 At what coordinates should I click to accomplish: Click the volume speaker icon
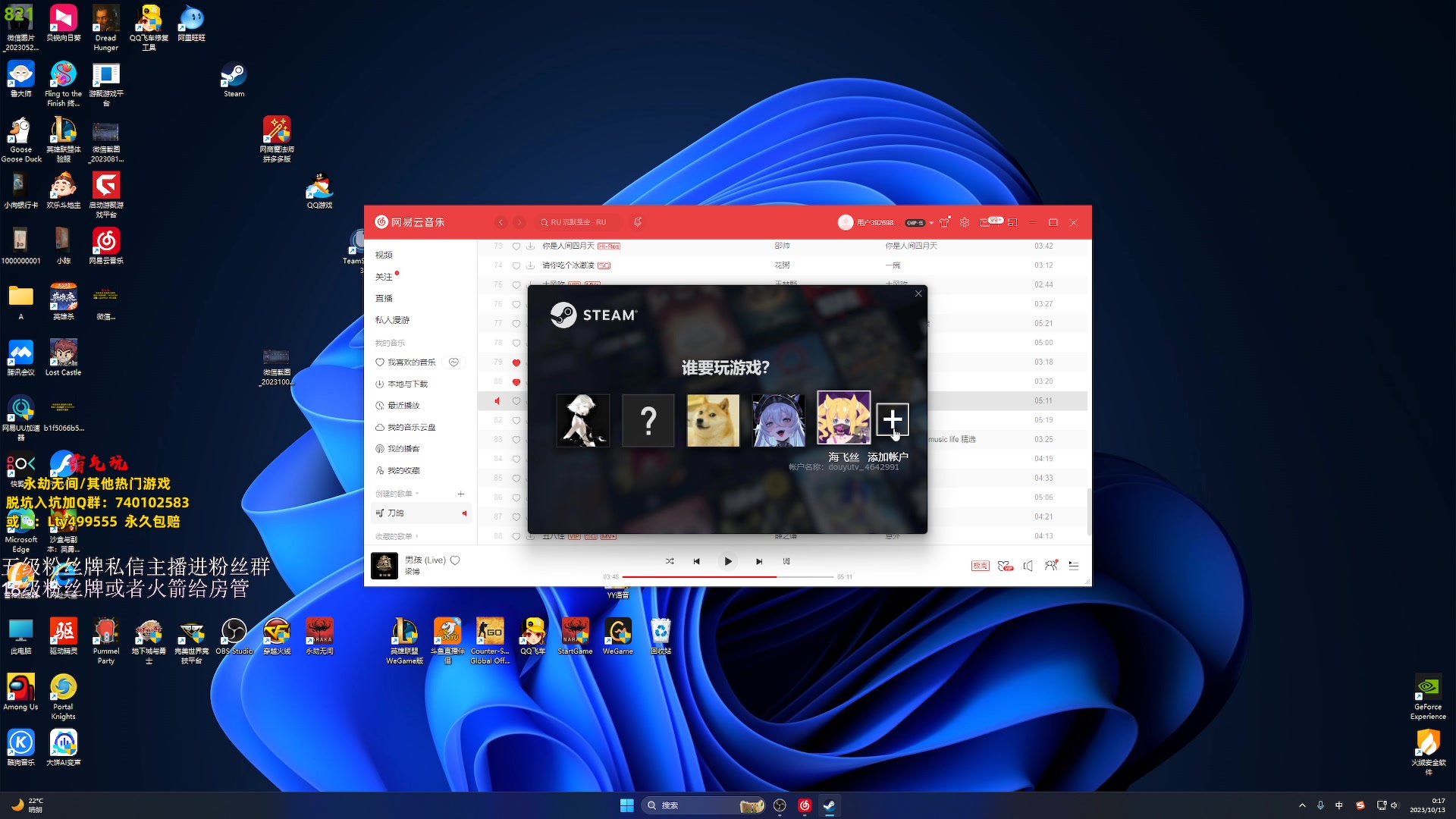1028,566
